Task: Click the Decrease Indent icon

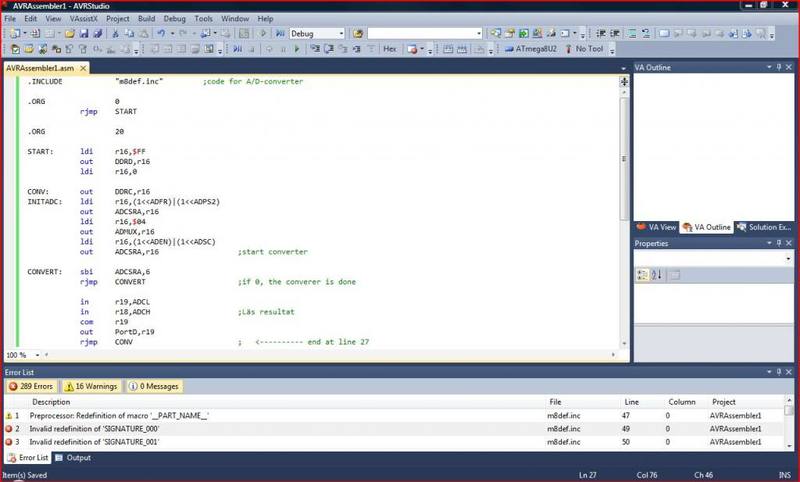Action: [x=601, y=34]
